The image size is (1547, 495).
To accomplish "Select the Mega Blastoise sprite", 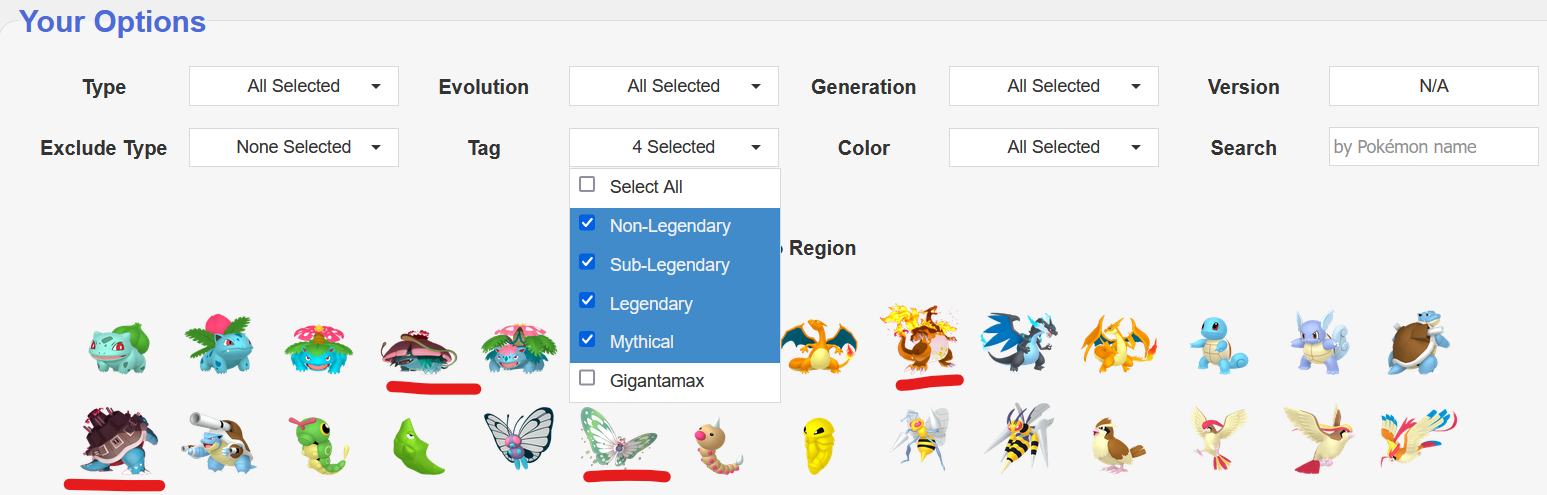I will coord(219,442).
